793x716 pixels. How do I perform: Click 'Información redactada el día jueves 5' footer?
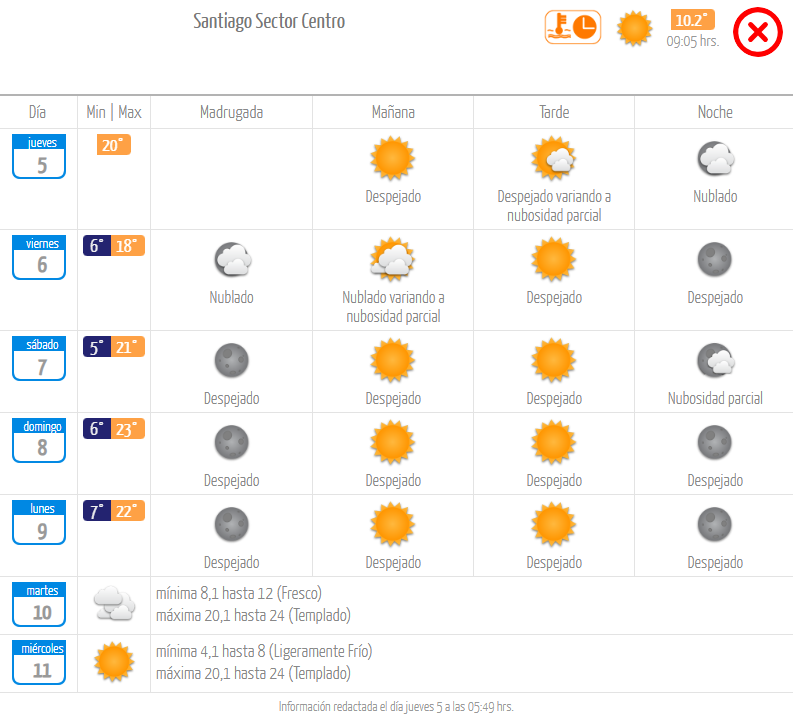396,706
